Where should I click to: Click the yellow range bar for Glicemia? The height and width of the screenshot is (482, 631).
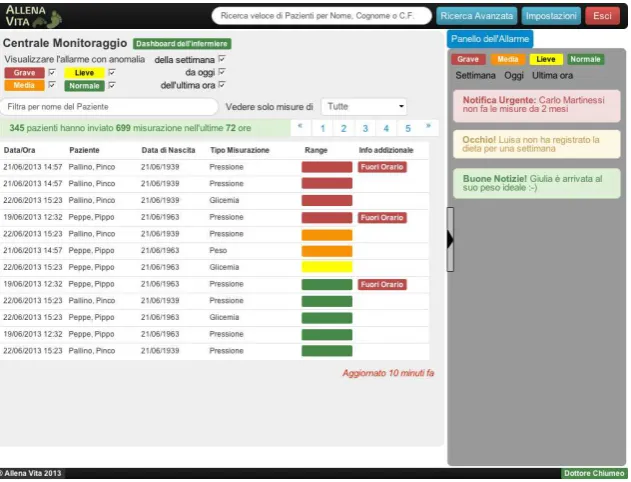(327, 267)
